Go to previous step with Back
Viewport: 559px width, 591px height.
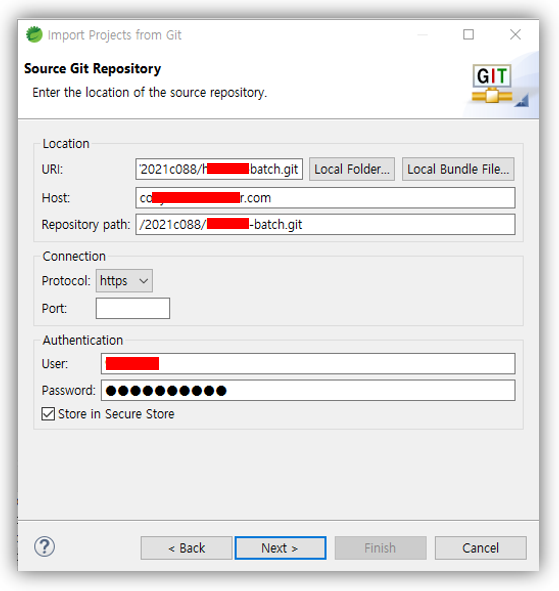tap(187, 548)
